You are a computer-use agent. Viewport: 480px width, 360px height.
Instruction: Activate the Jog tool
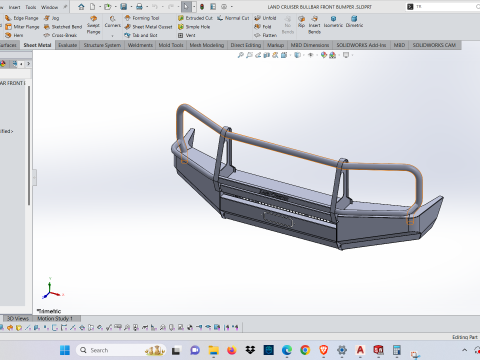(x=51, y=18)
